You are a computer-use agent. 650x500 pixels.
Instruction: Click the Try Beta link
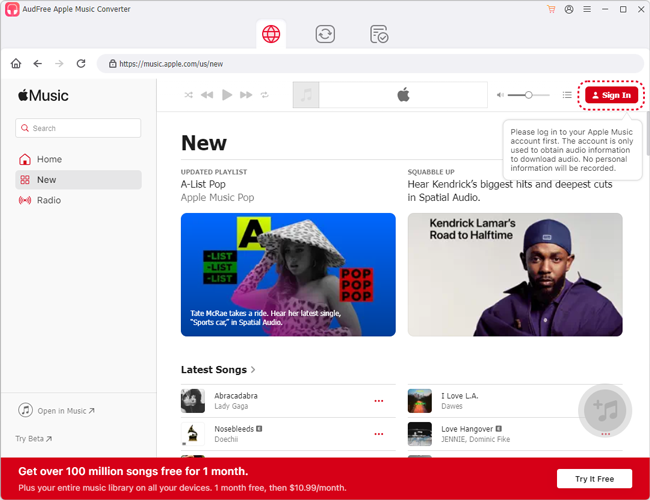pyautogui.click(x=34, y=439)
